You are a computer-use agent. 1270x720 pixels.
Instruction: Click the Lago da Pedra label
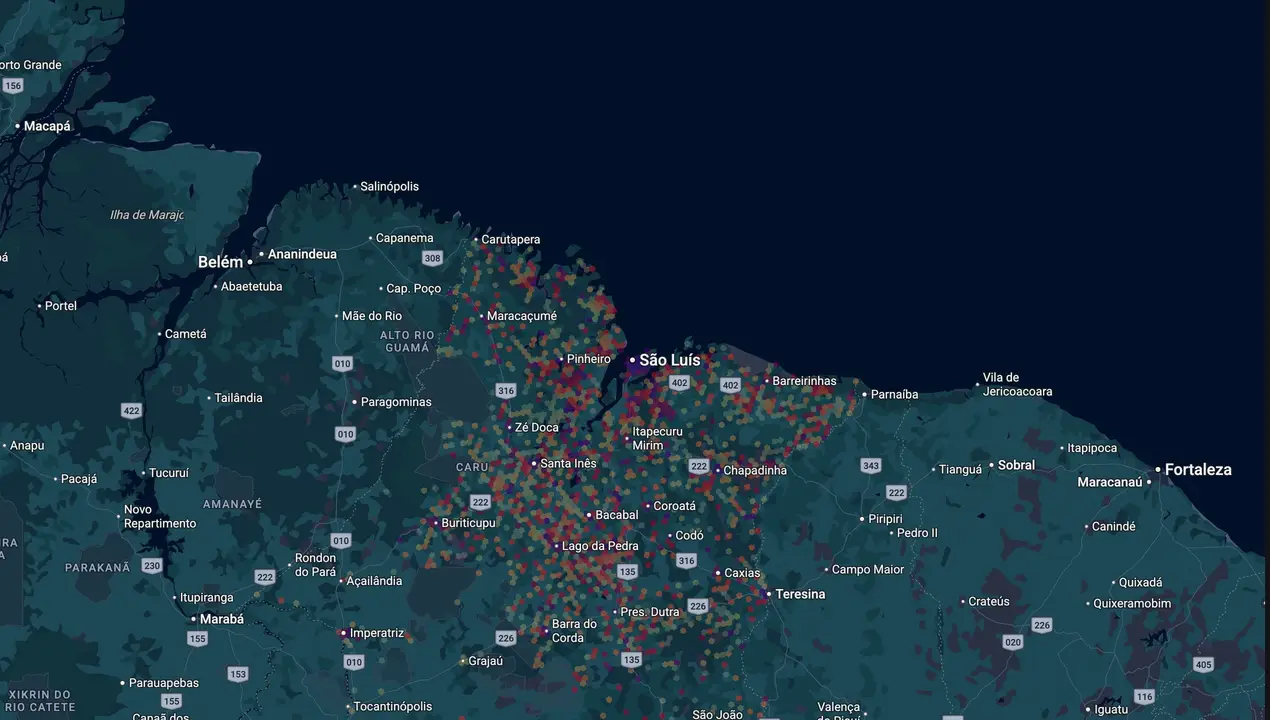pos(600,546)
